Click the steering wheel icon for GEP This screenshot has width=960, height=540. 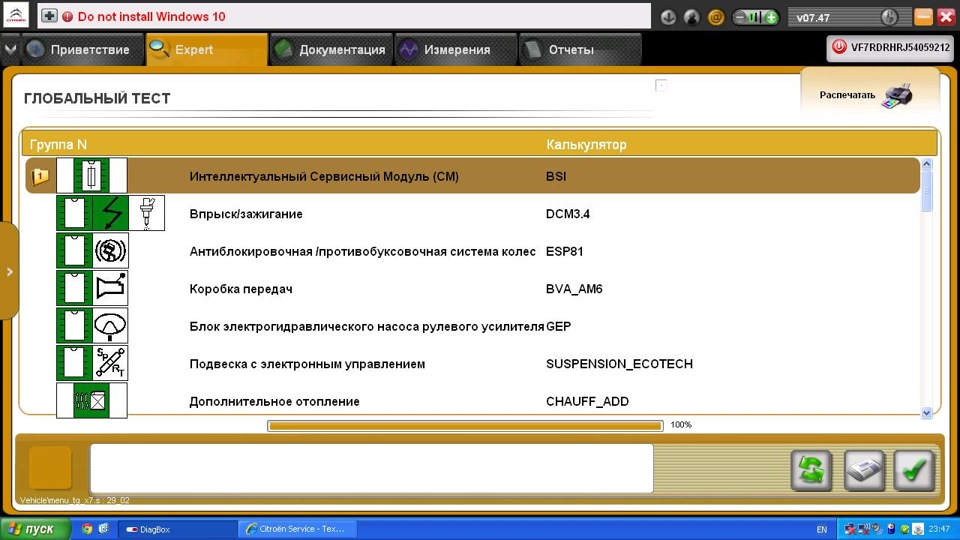110,326
